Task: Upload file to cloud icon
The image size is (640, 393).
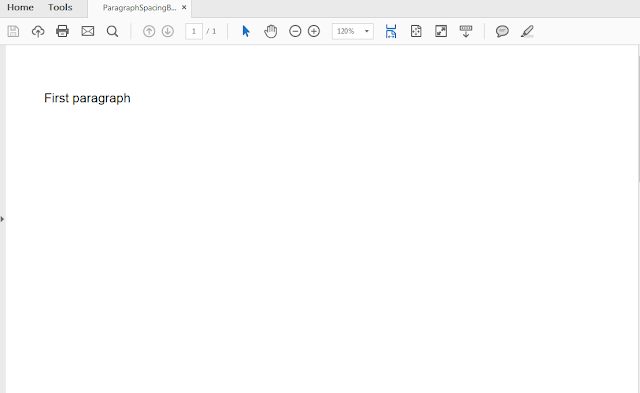Action: click(38, 31)
